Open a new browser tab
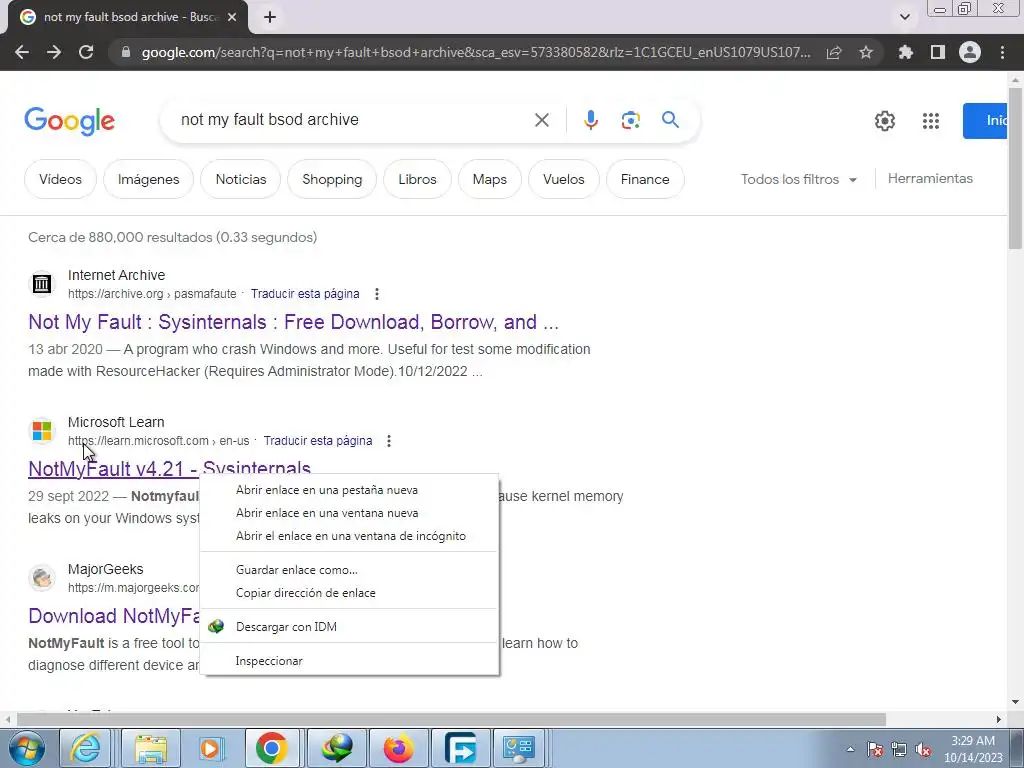Screen dimensions: 1024x768 click(x=270, y=17)
